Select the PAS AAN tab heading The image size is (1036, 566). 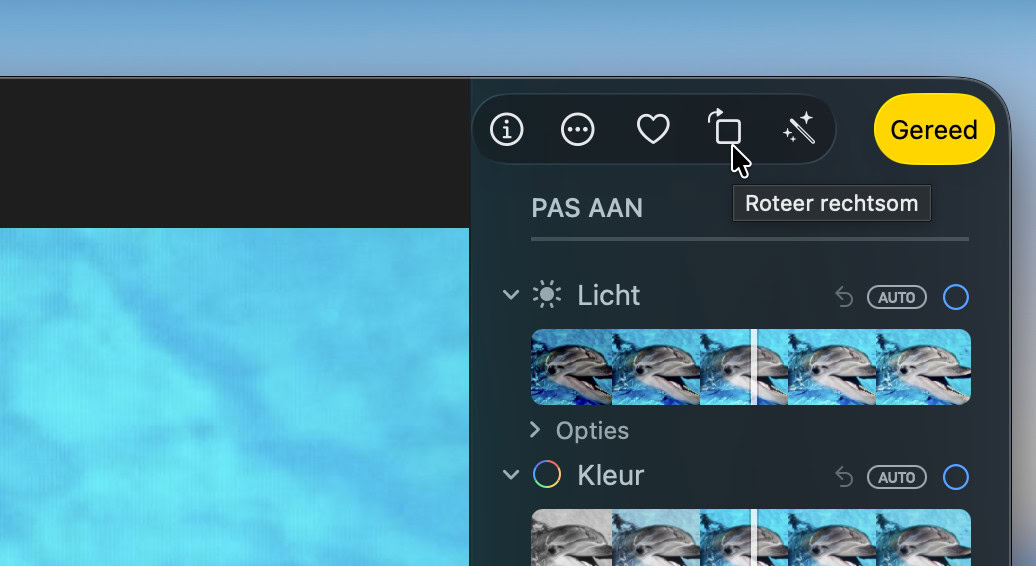click(587, 208)
